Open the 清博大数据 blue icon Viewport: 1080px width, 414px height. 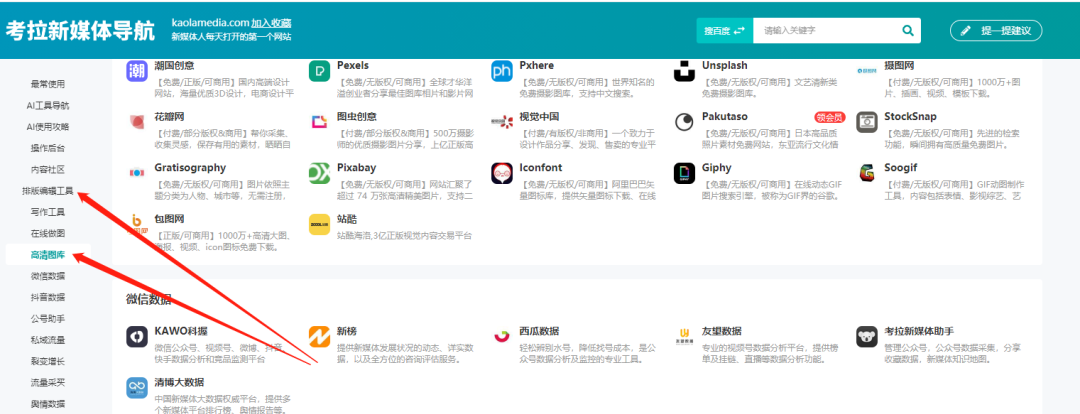pyautogui.click(x=137, y=388)
